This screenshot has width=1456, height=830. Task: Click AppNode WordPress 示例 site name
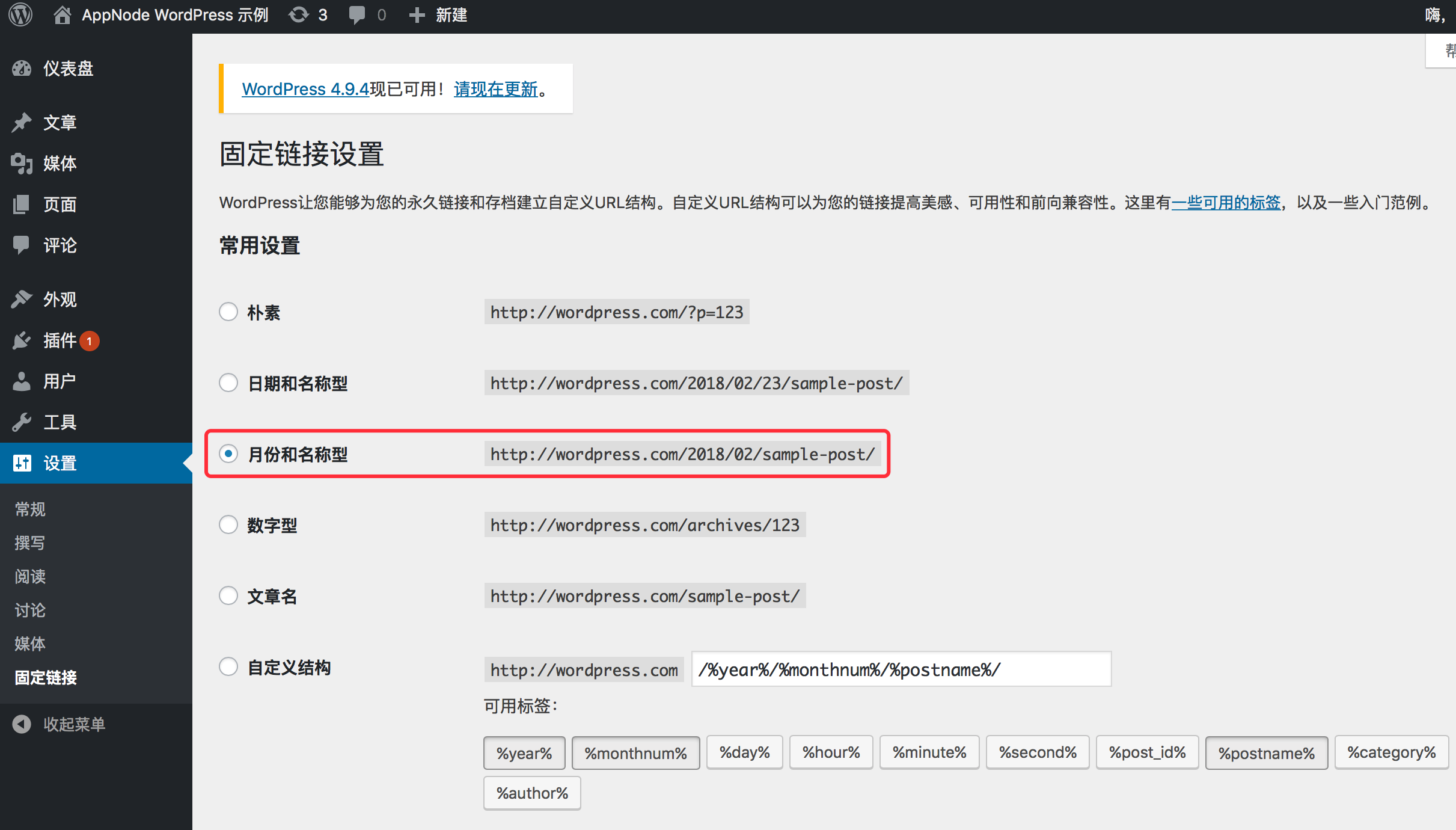pyautogui.click(x=175, y=15)
